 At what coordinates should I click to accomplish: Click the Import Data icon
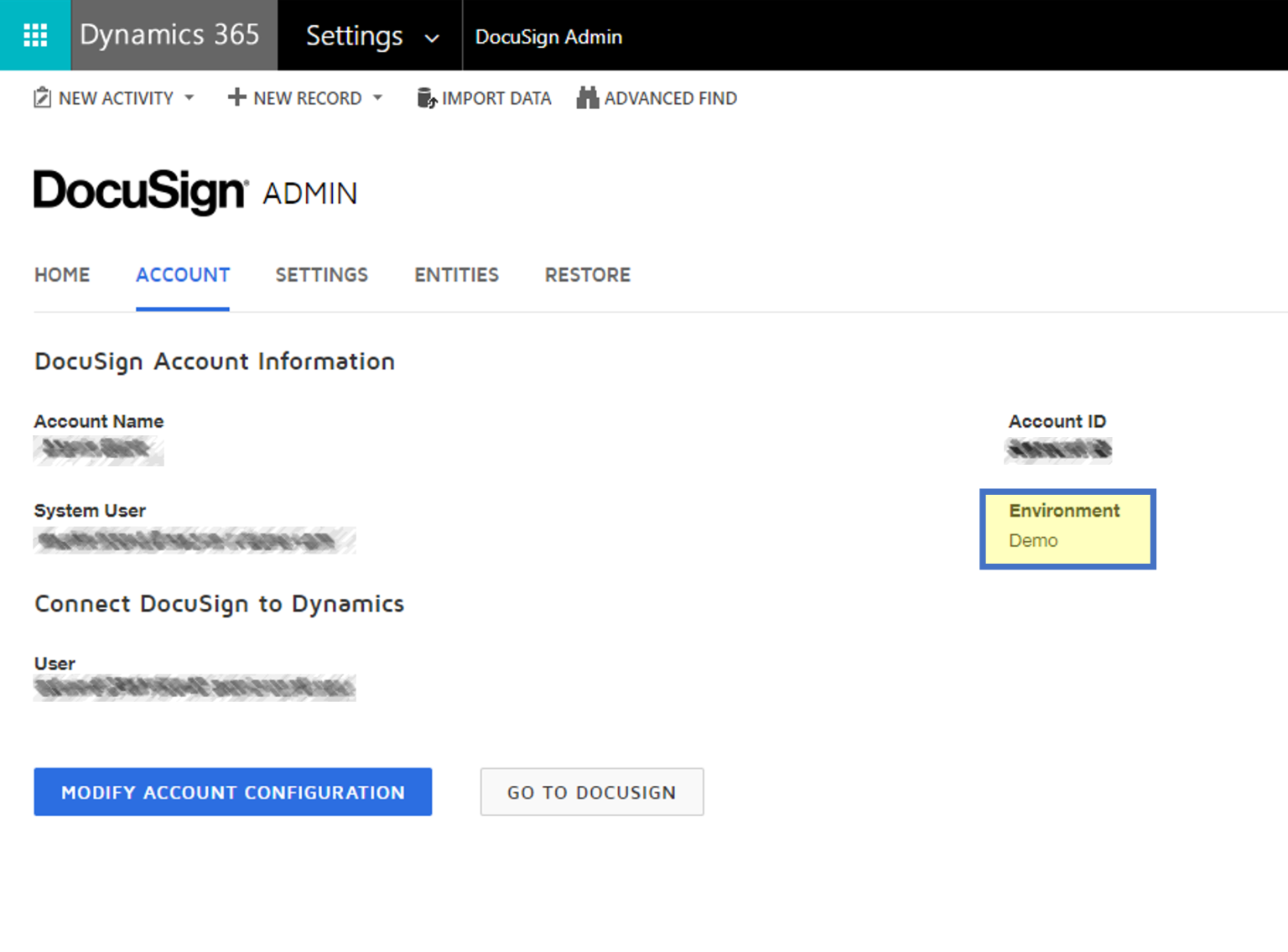427,97
